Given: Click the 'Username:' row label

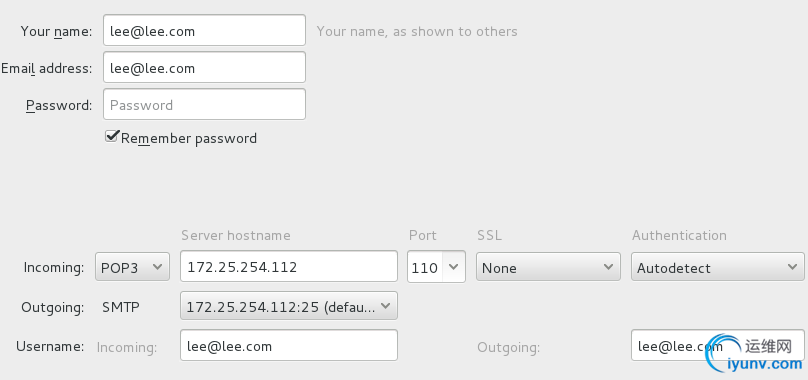Looking at the screenshot, I should [x=50, y=346].
